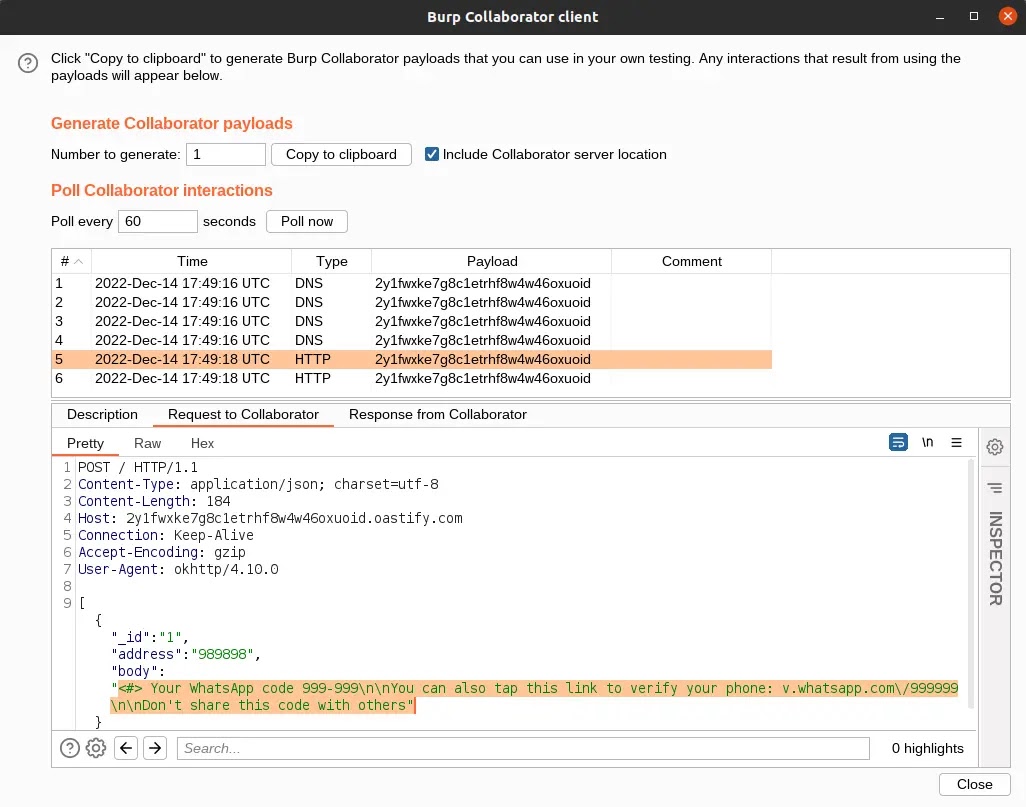Click the User-Agent okhttp/4.10.0 line
1026x807 pixels.
click(x=178, y=569)
